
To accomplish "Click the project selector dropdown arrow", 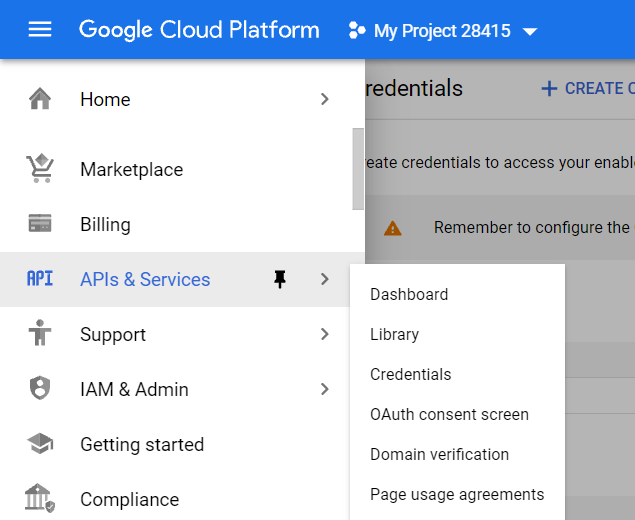I will tap(530, 32).
